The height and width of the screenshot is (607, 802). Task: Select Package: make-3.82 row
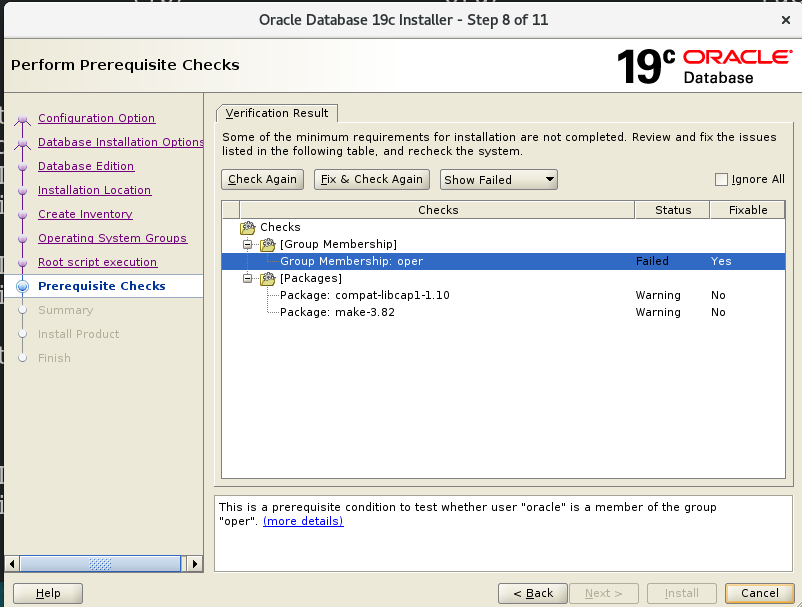point(503,312)
